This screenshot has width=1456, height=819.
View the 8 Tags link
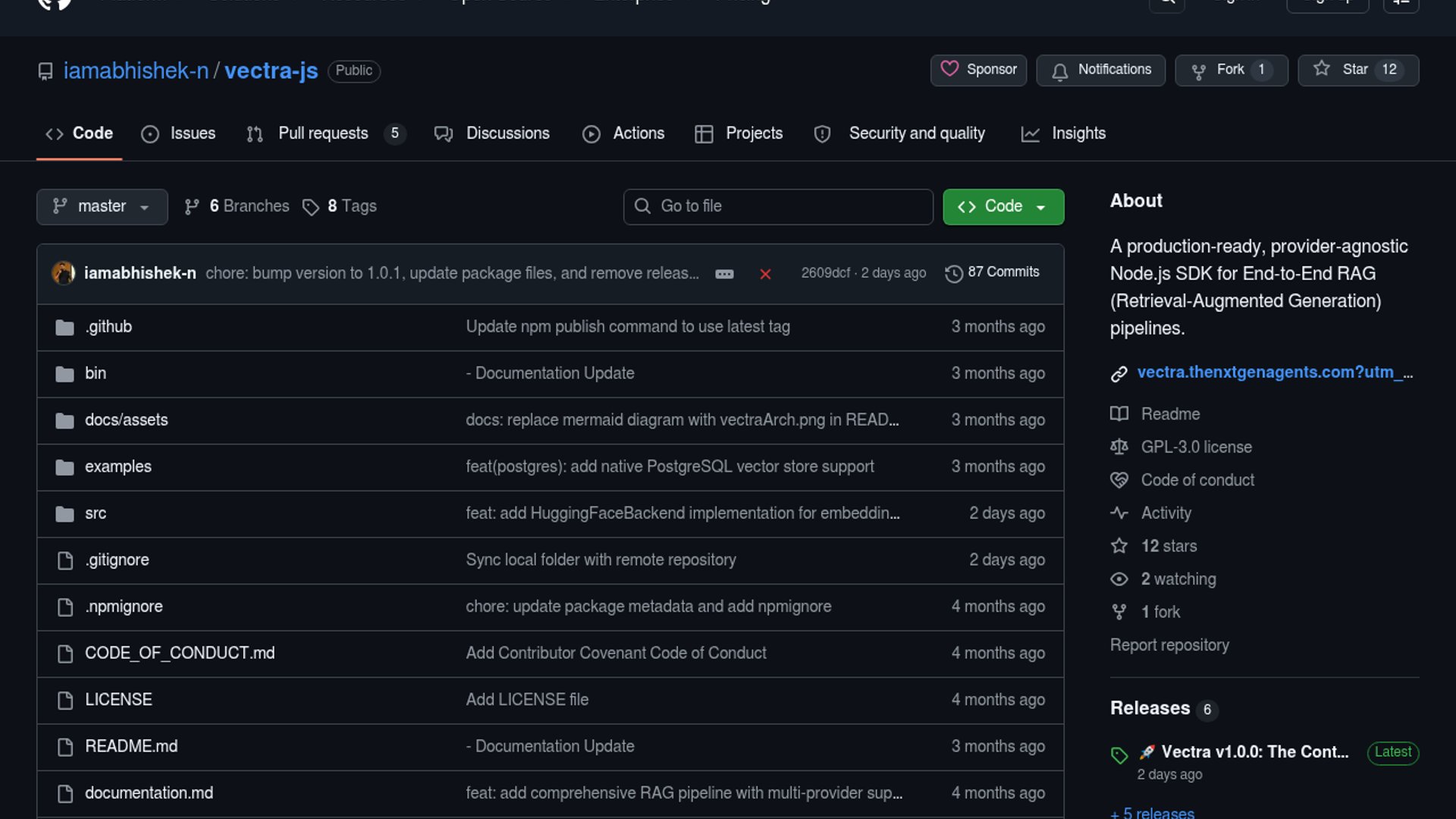[340, 206]
